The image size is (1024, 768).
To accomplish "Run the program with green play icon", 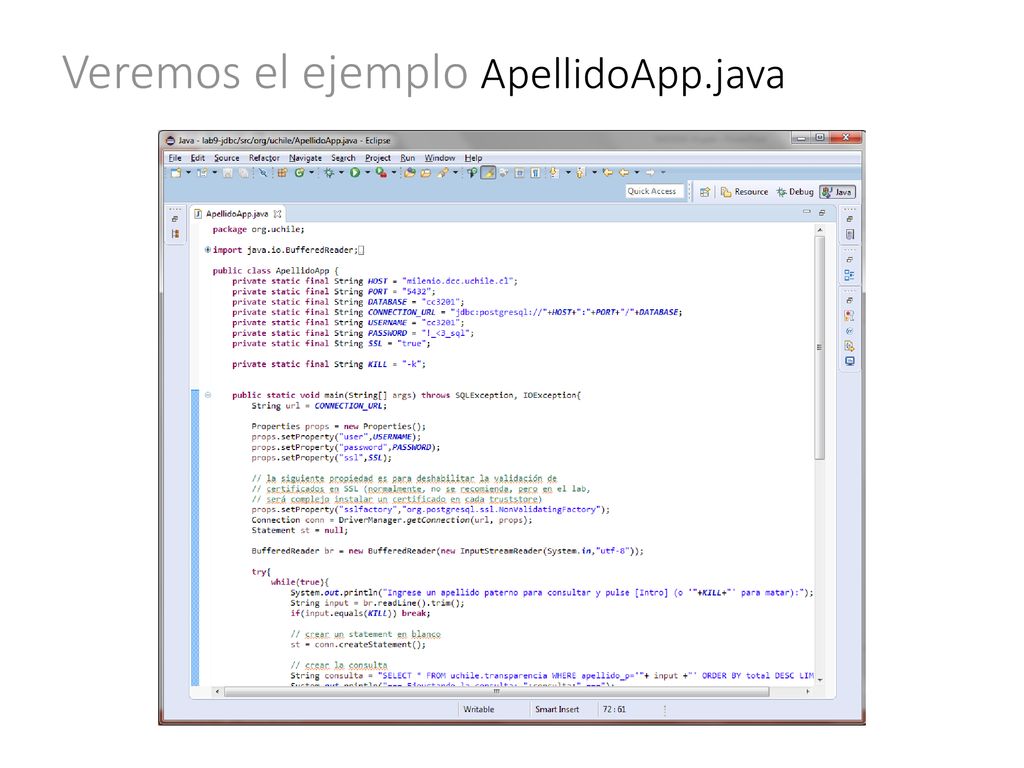I will [x=355, y=172].
